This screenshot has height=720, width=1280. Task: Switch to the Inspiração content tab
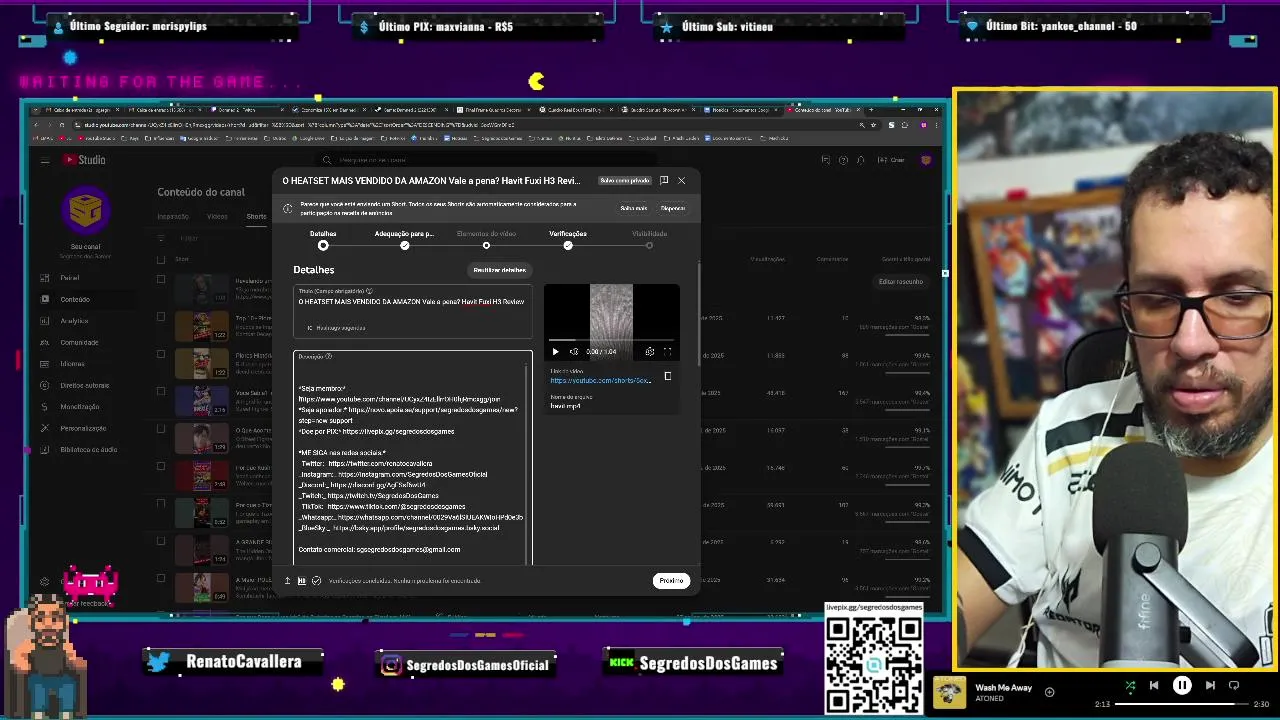pos(173,216)
